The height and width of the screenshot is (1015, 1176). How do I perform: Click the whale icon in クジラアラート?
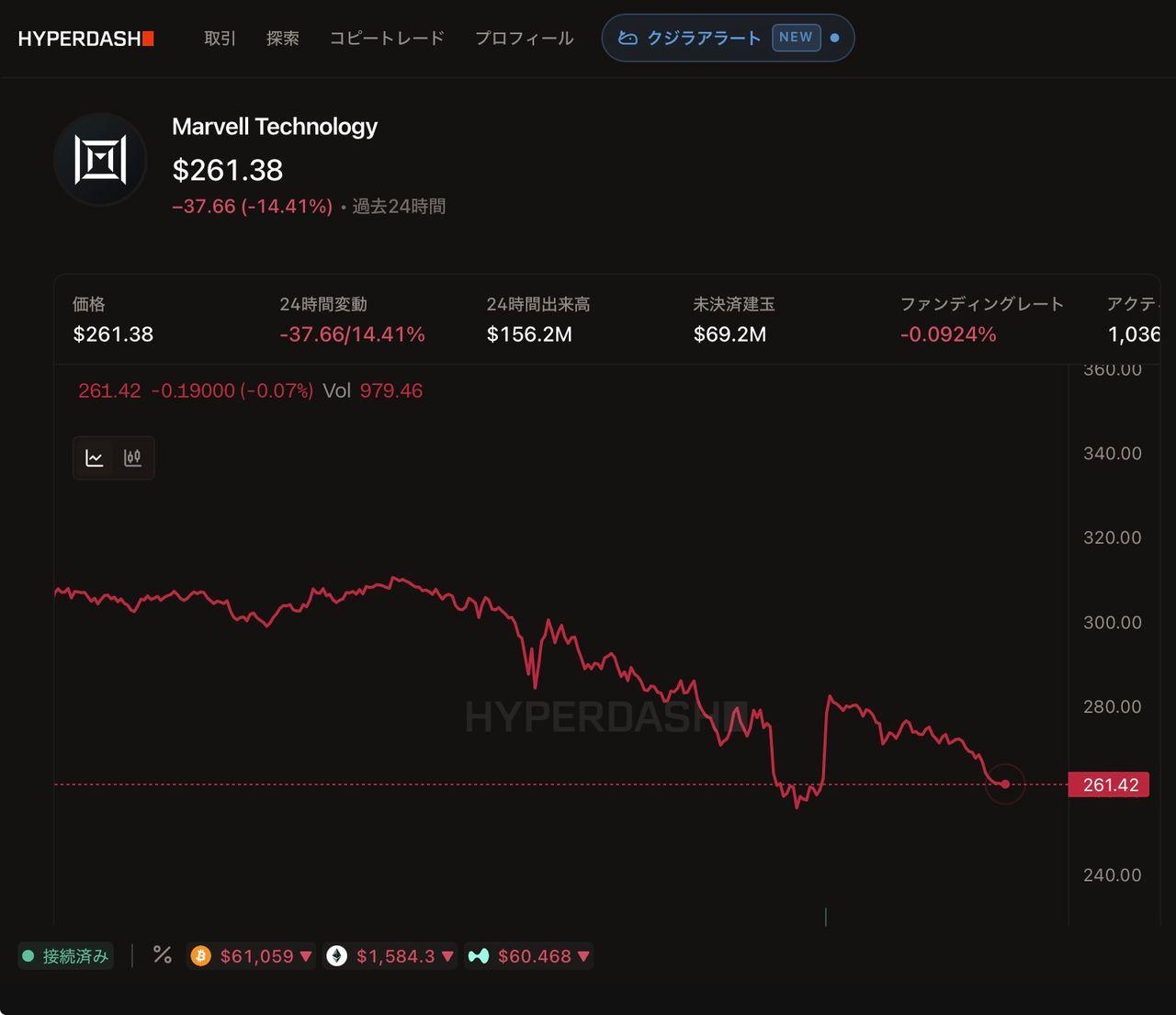628,38
